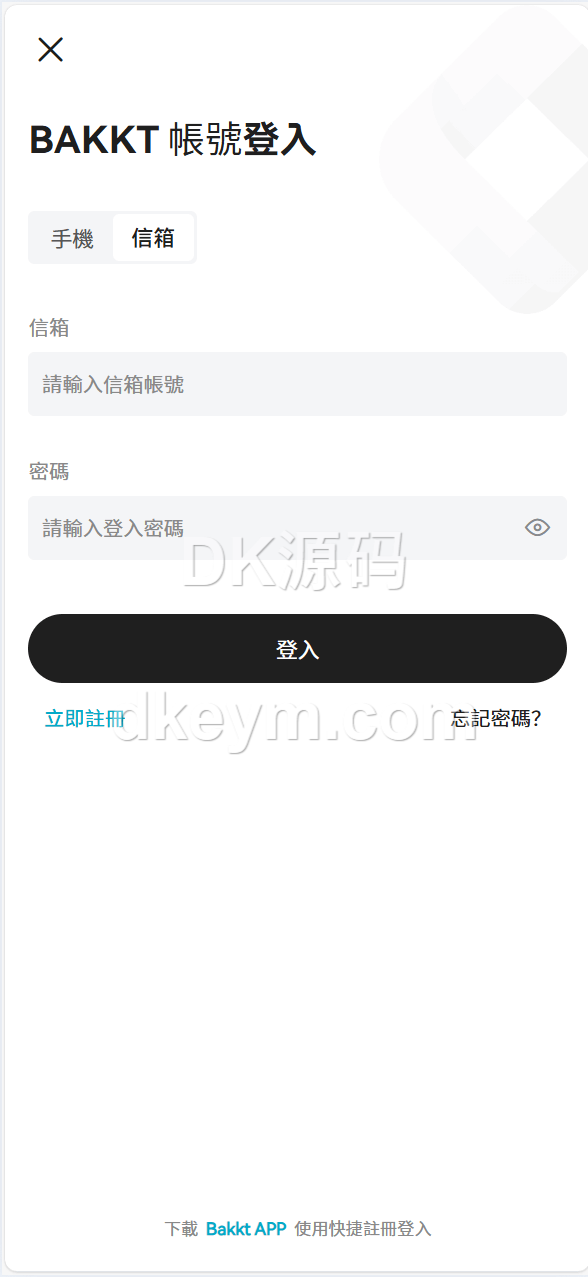This screenshot has height=1277, width=588.
Task: Reveal the typed password using the eye icon
Action: (x=537, y=528)
